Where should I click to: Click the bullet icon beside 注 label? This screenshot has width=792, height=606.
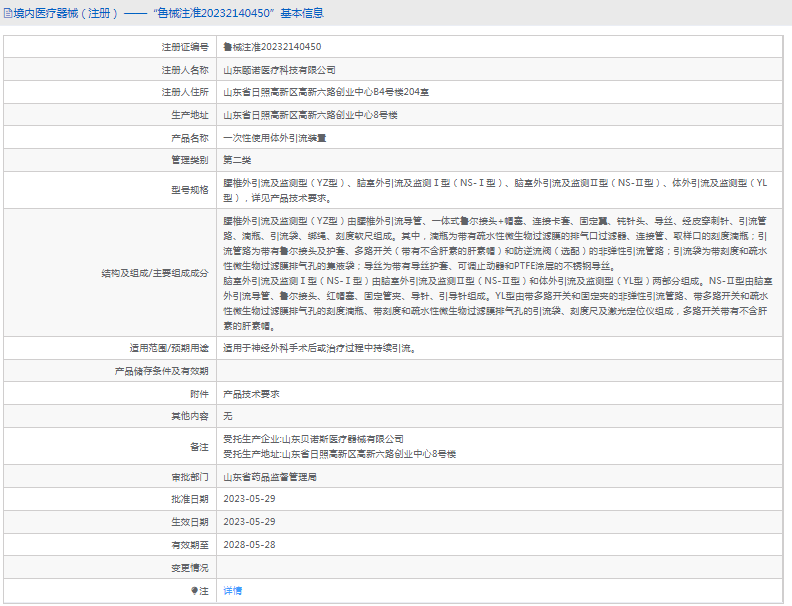pos(194,590)
